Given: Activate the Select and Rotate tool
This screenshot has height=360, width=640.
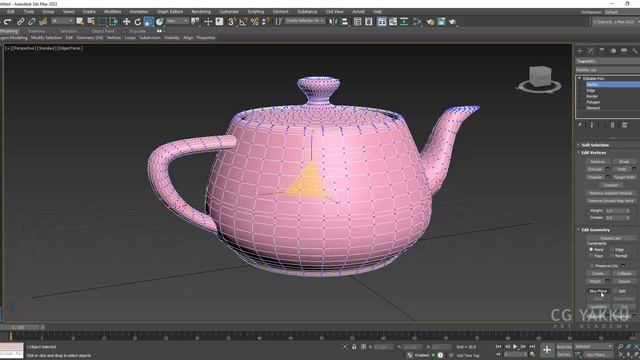Looking at the screenshot, I should [138, 22].
